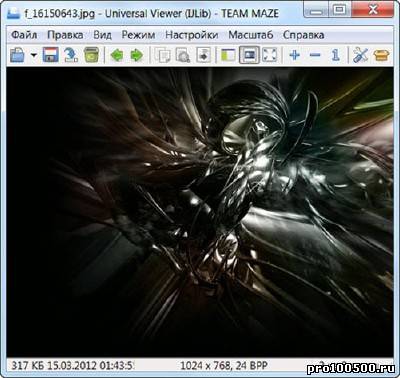The width and height of the screenshot is (400, 378).
Task: Delete file using recycle bin icon
Action: [x=91, y=55]
